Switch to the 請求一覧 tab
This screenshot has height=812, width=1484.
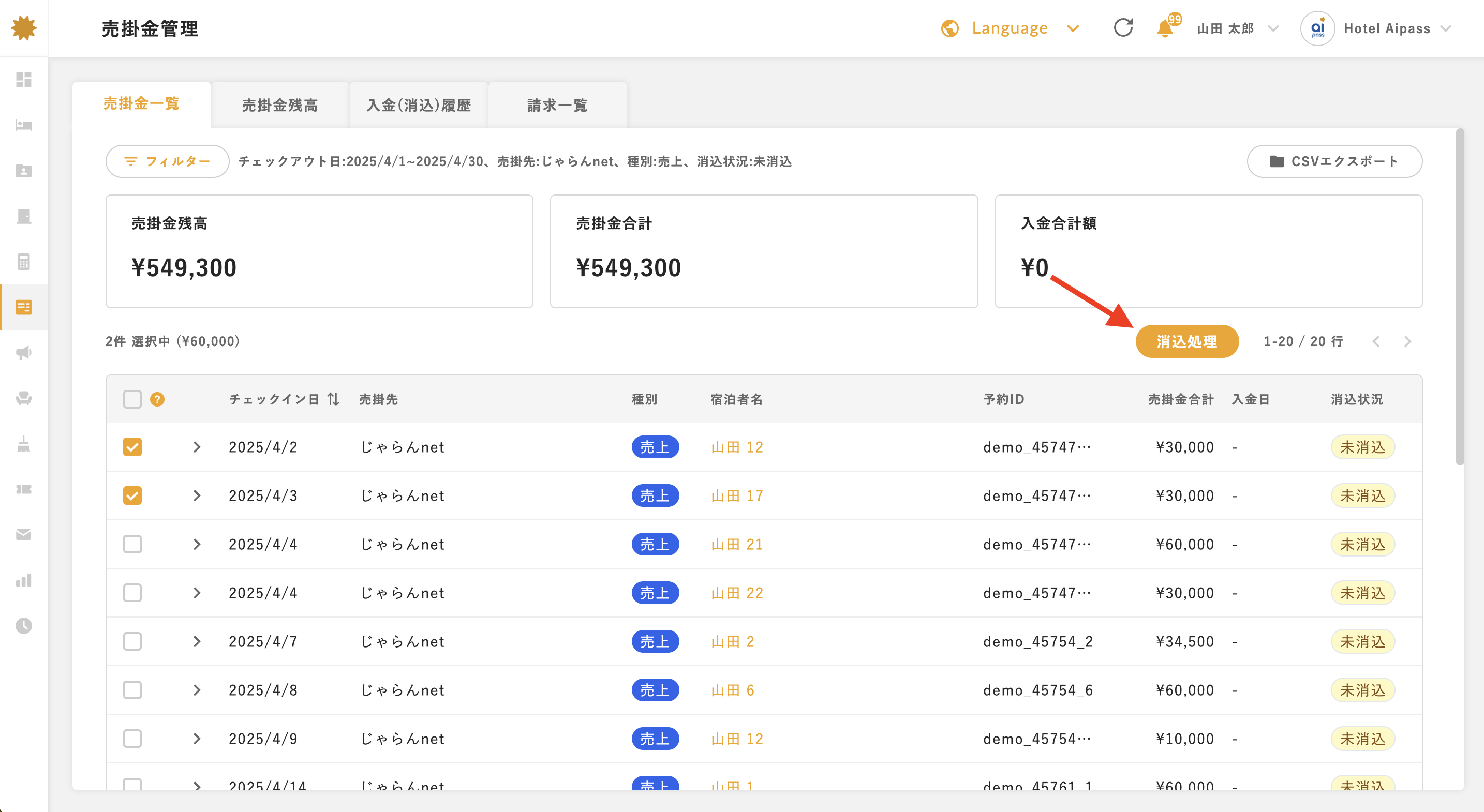coord(558,106)
